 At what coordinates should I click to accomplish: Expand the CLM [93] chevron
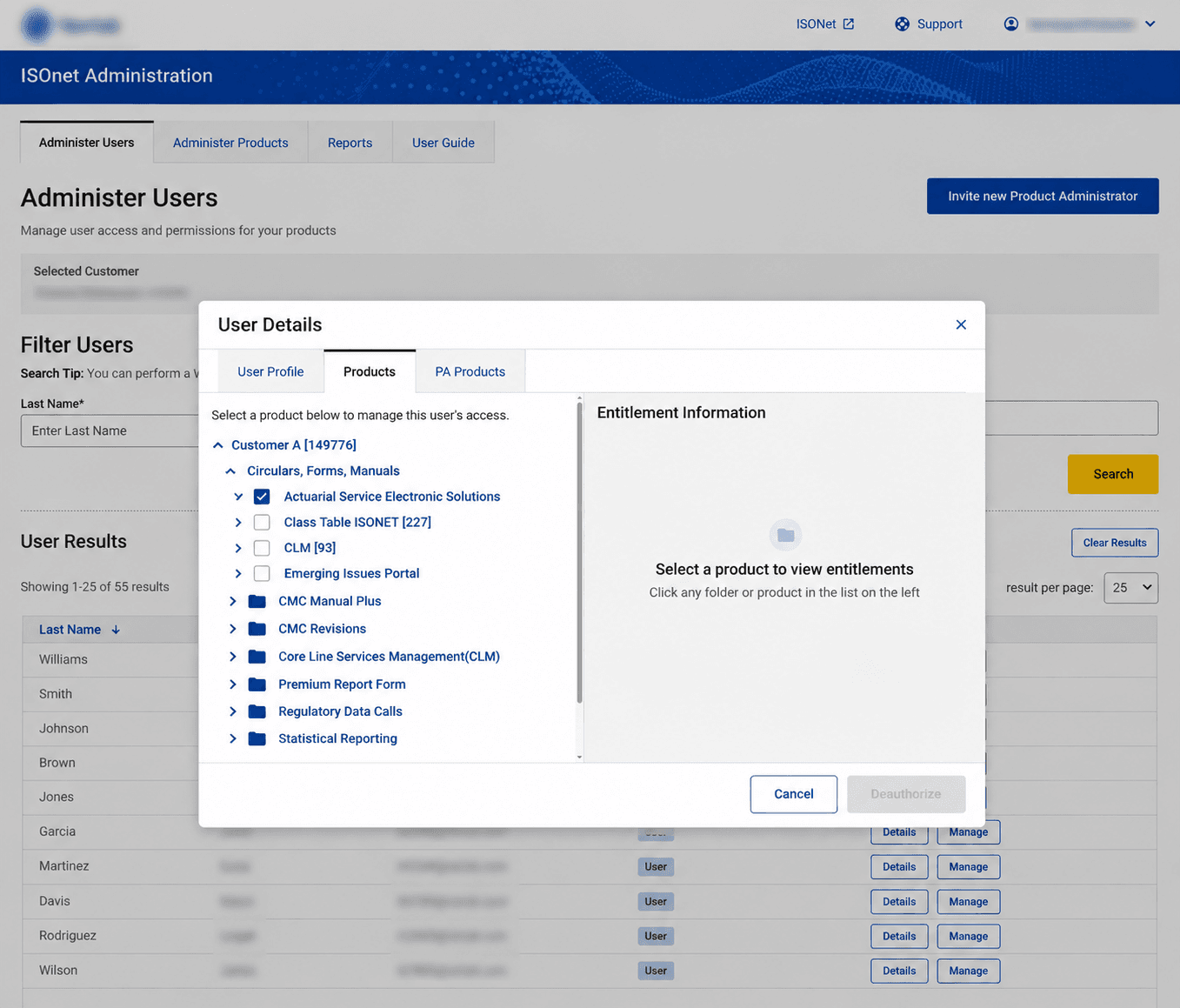[x=238, y=548]
